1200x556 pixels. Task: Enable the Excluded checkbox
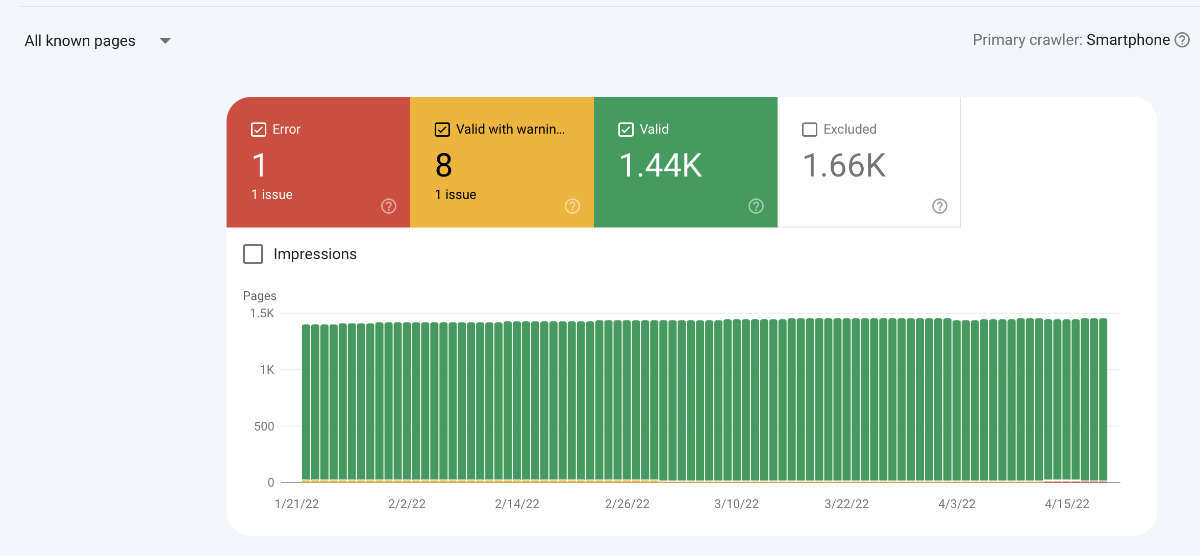coord(810,129)
